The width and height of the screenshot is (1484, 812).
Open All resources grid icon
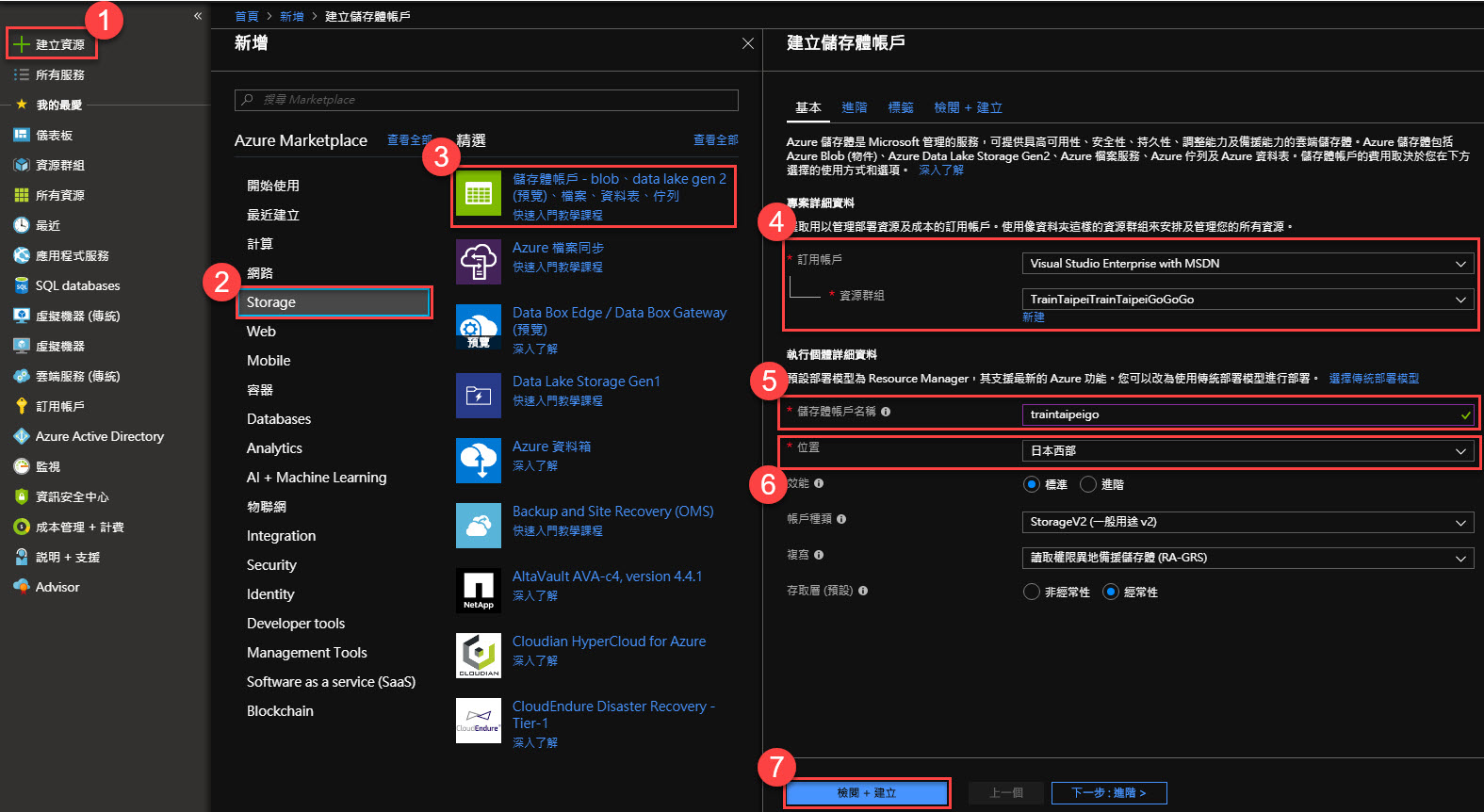point(22,195)
